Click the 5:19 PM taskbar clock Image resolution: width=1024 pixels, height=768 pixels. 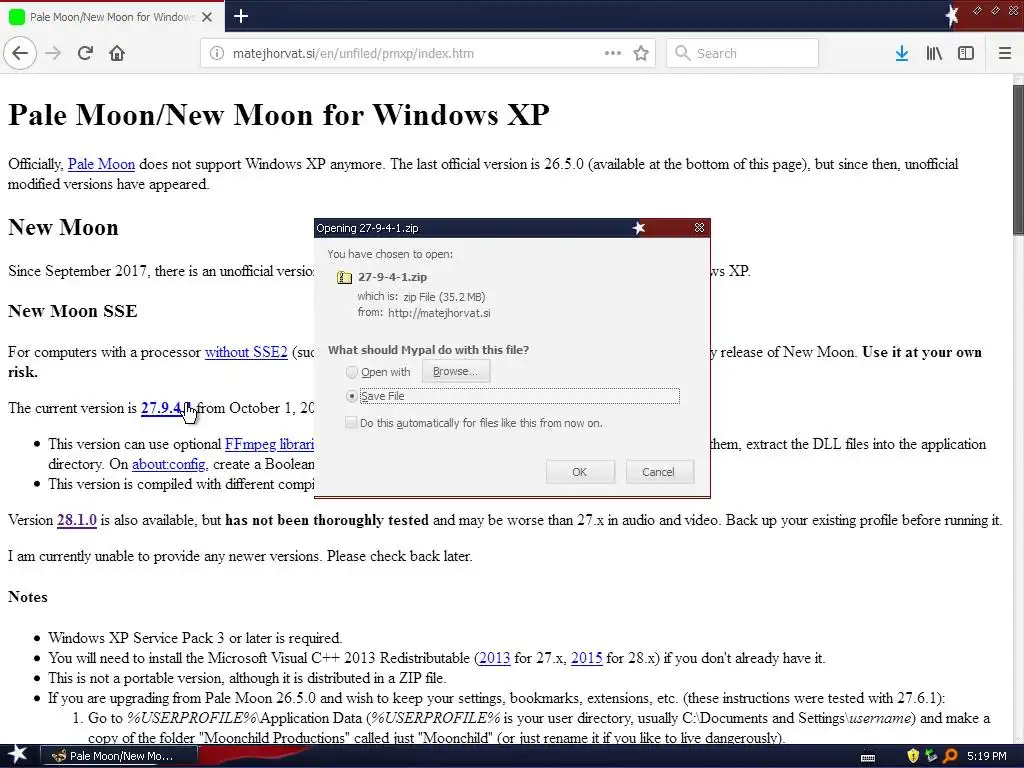pos(987,756)
